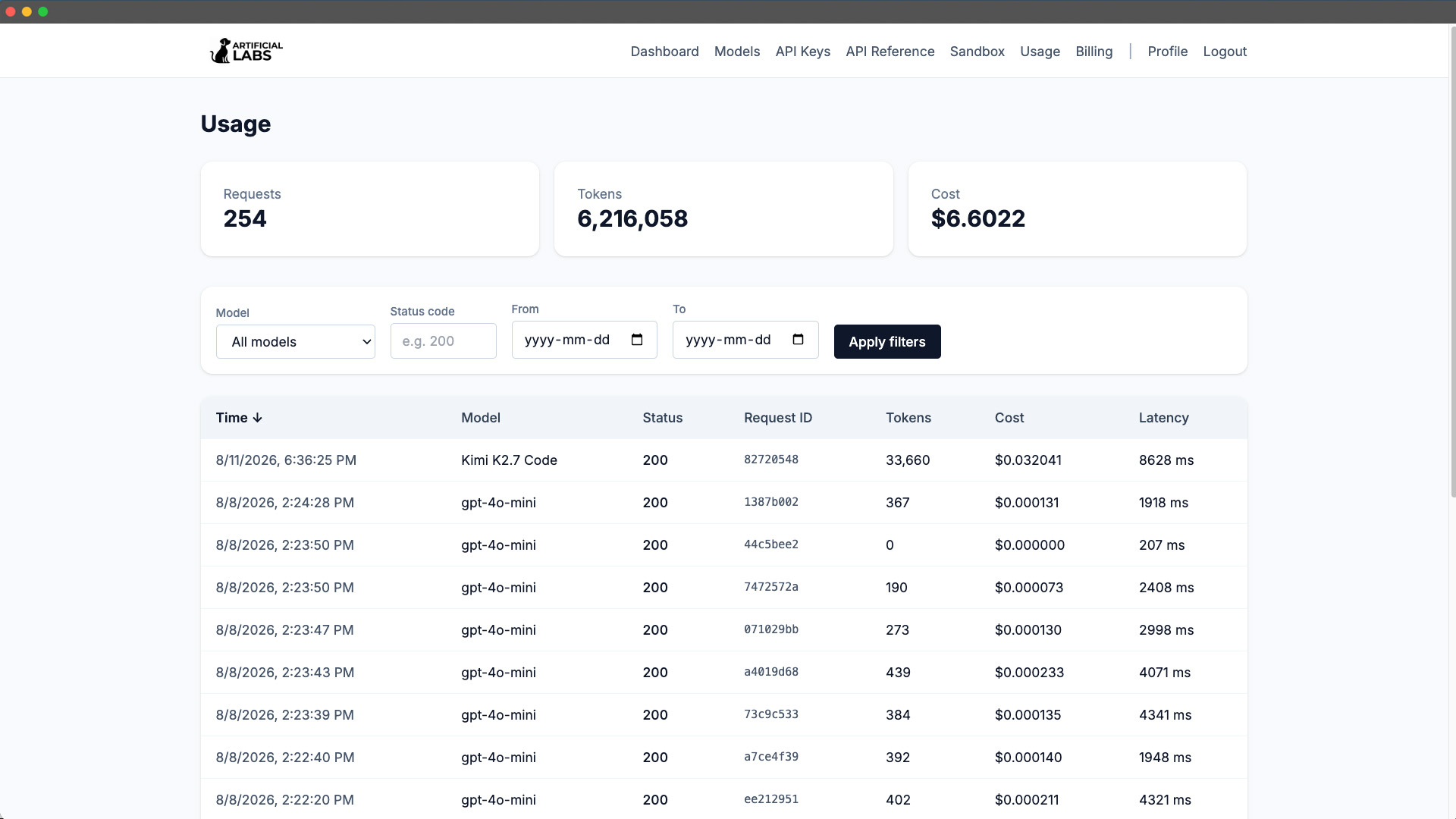Click the Latency column header

coord(1163,418)
